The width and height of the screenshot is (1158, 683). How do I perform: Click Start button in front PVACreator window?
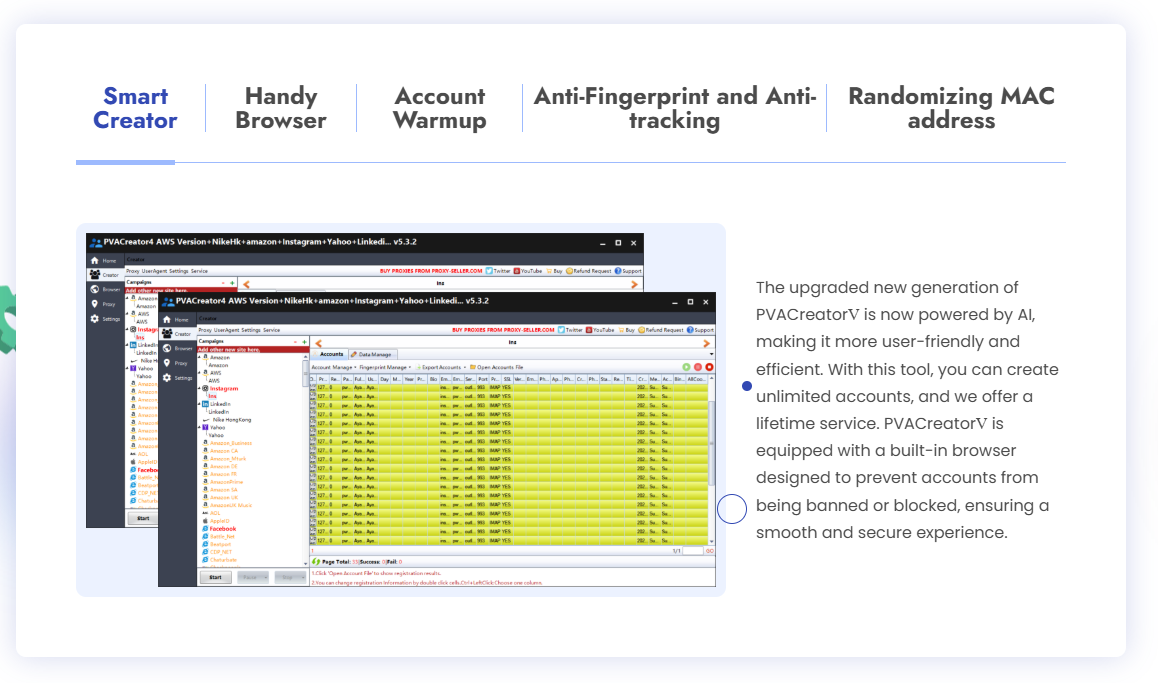215,577
